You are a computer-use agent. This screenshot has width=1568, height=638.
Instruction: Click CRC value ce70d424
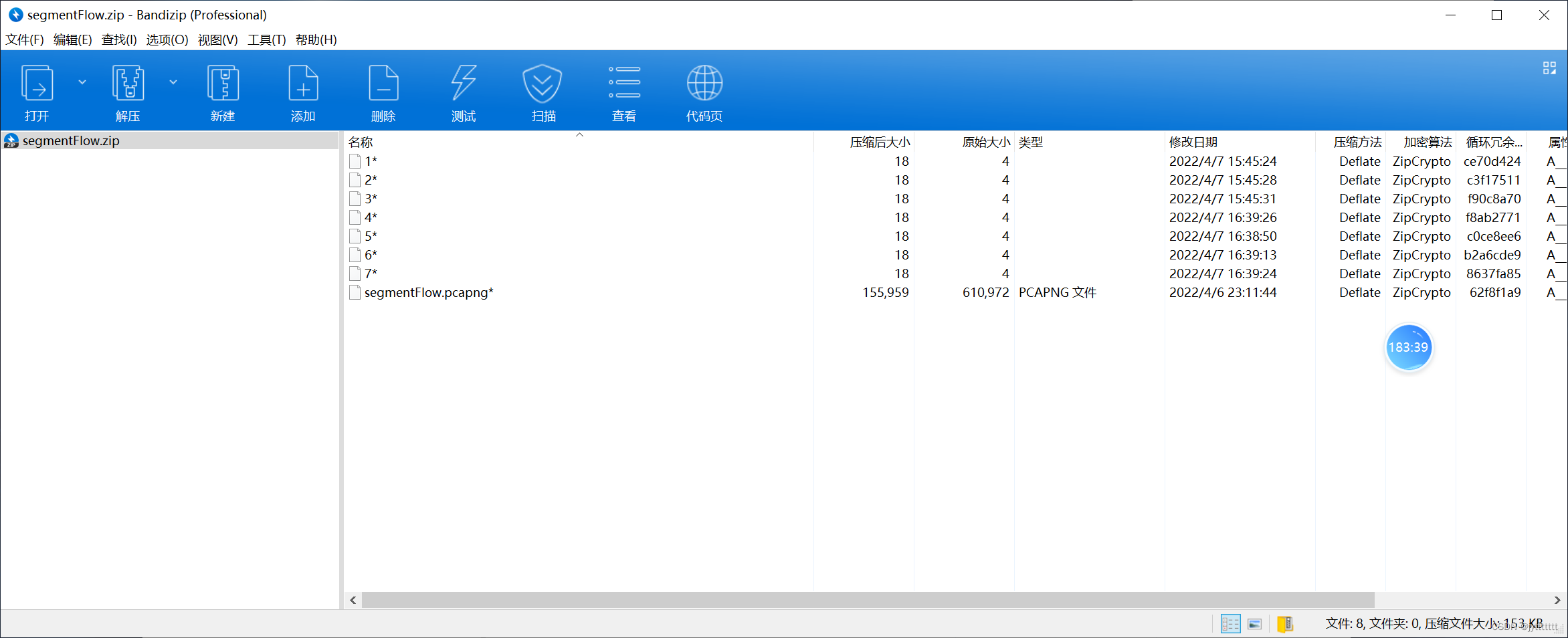(x=1492, y=161)
